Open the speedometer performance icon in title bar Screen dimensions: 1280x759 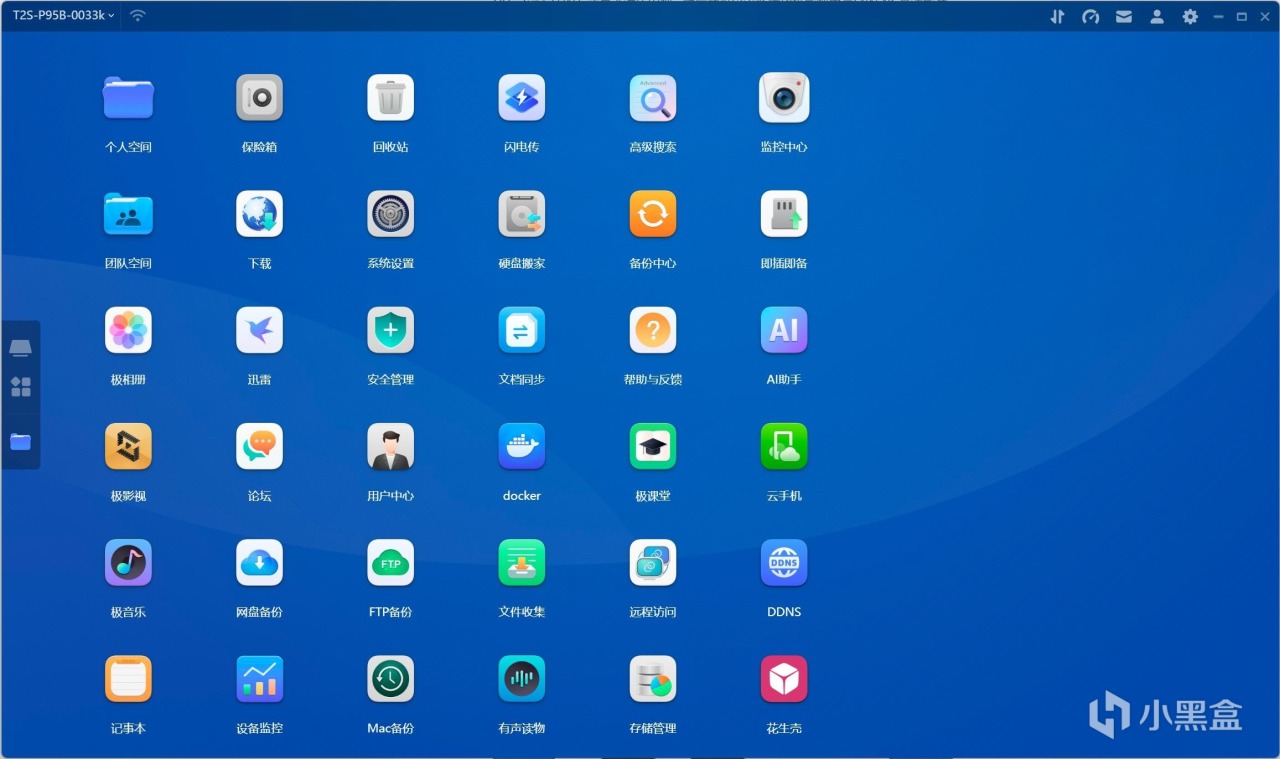coord(1091,17)
